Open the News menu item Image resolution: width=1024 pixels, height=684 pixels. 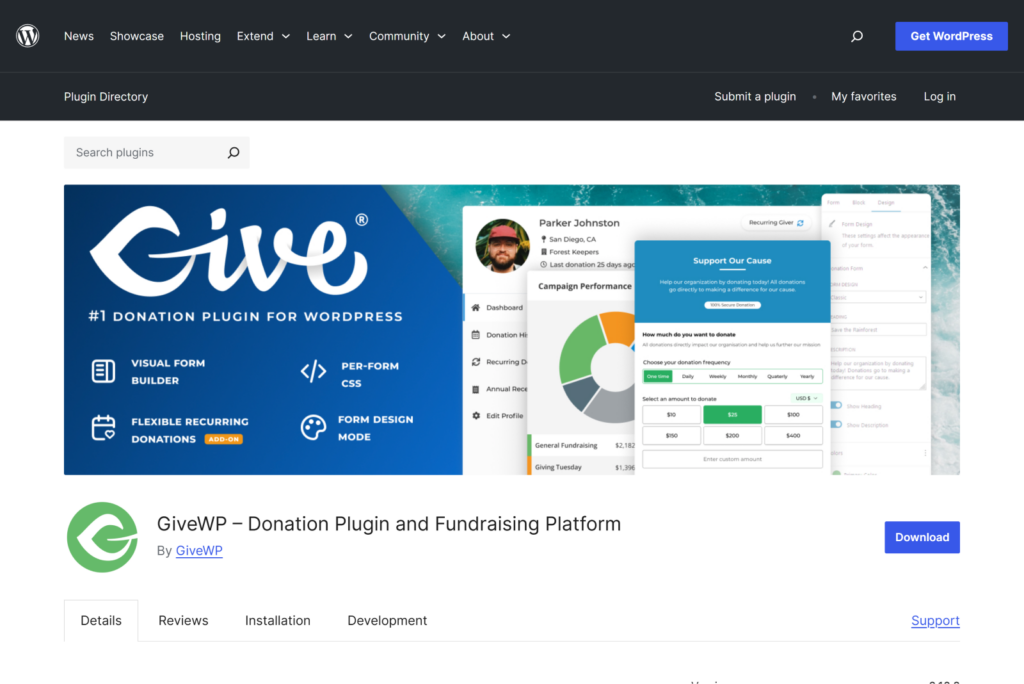coord(78,36)
